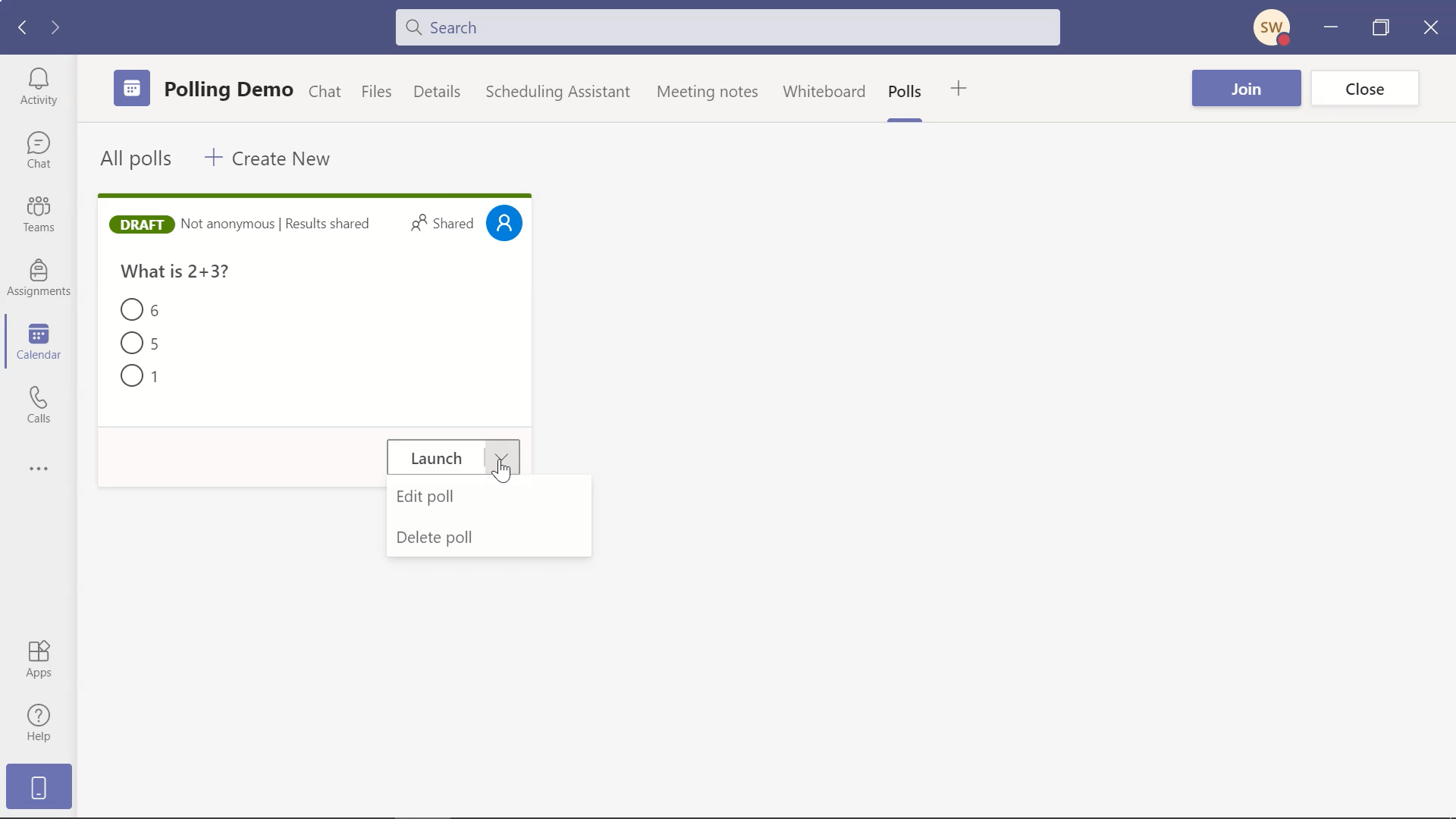Select radio button for answer 1
This screenshot has width=1456, height=819.
coord(131,376)
